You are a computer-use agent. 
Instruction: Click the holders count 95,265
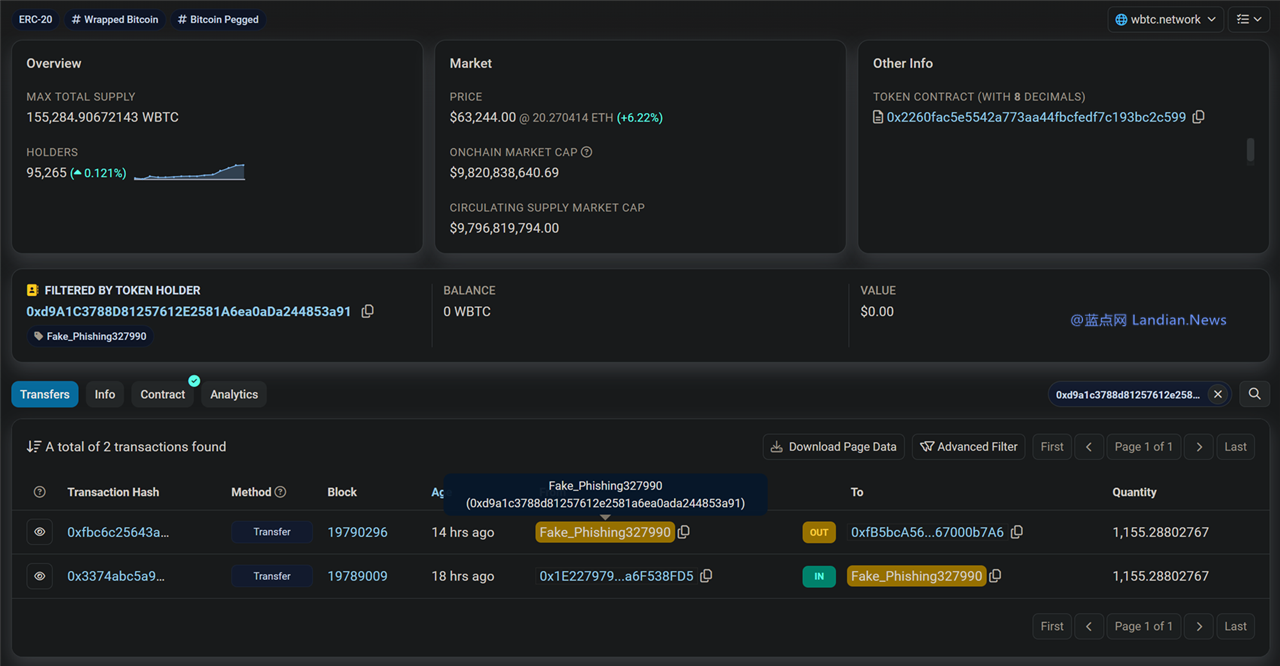coord(47,173)
